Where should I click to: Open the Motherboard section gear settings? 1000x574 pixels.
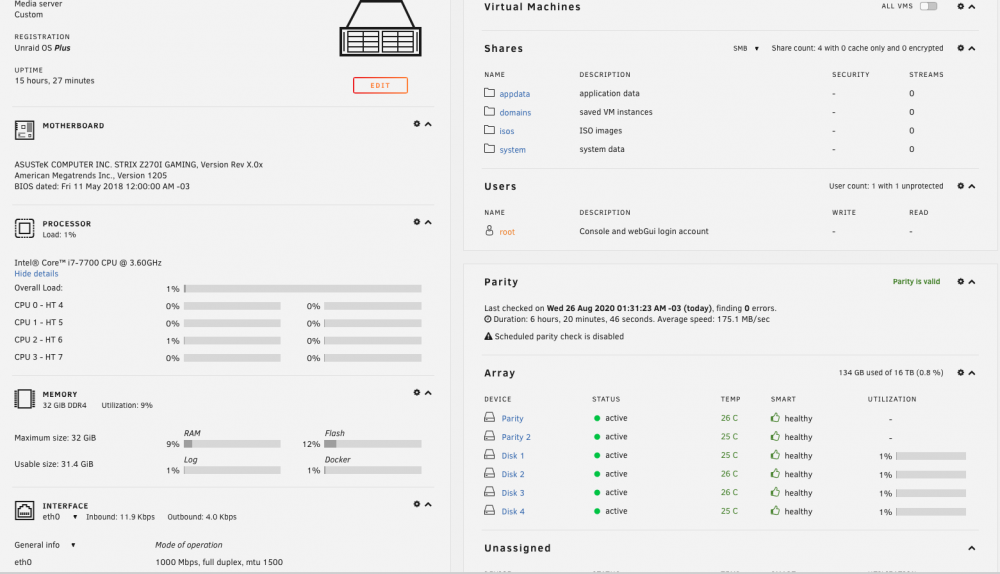[416, 124]
